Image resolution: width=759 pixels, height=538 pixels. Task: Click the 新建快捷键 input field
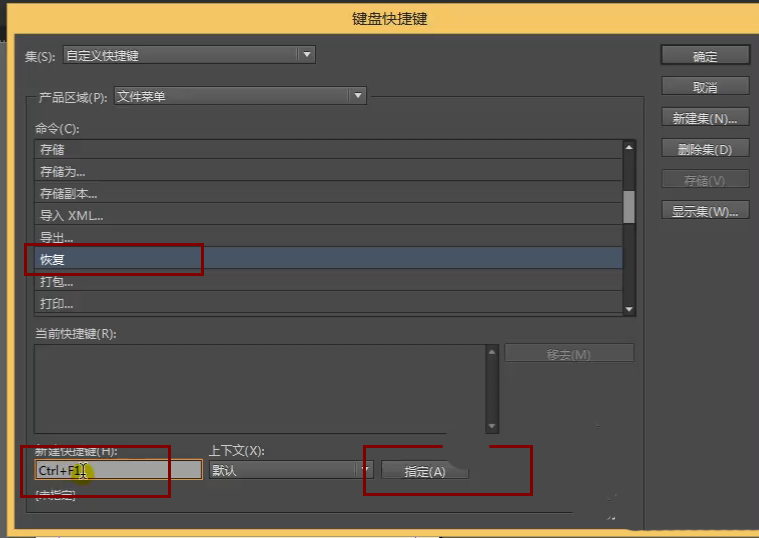118,470
